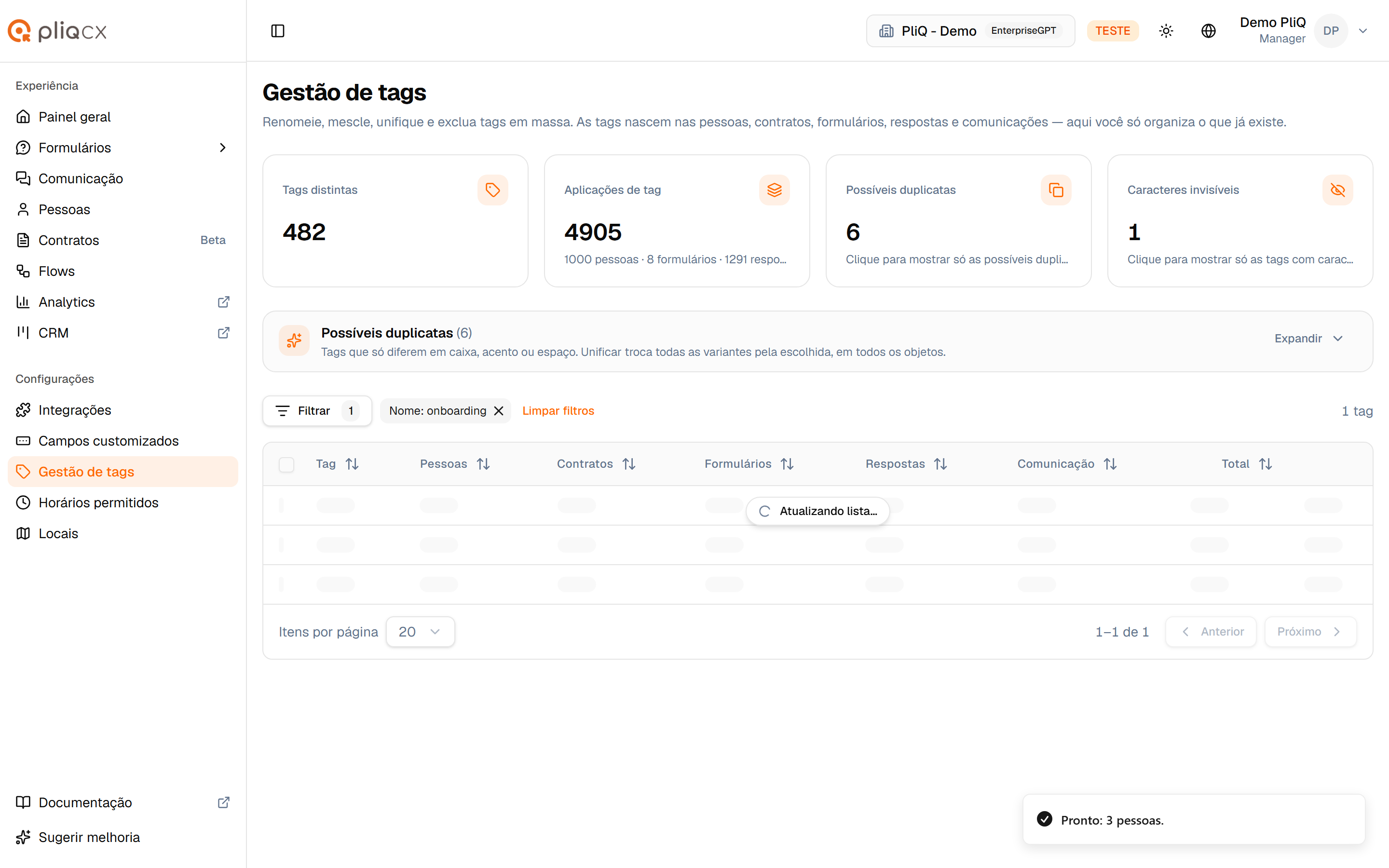Sort by Tag column
This screenshot has height=868, width=1389.
coord(338,464)
